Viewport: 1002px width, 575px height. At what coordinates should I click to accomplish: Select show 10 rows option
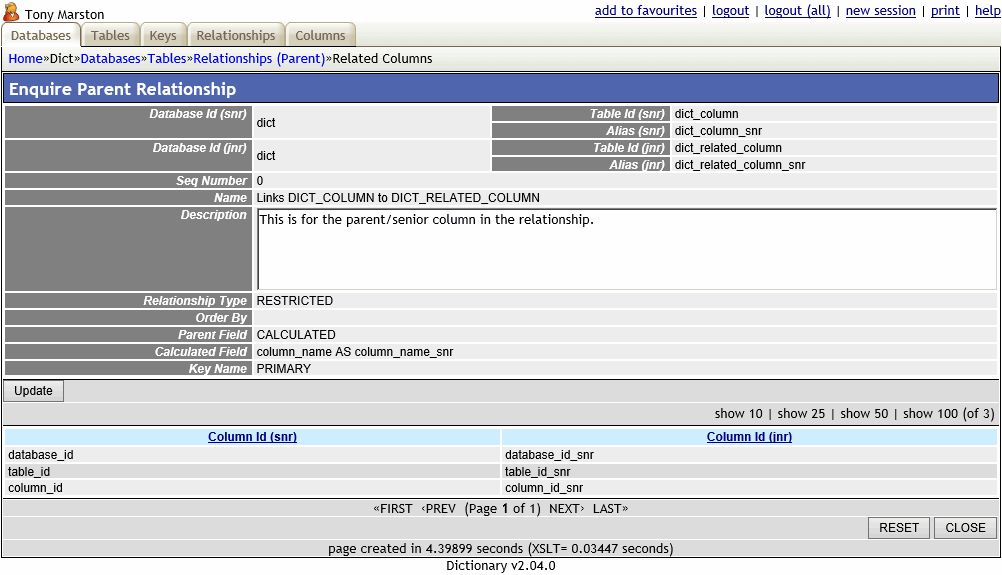point(738,414)
